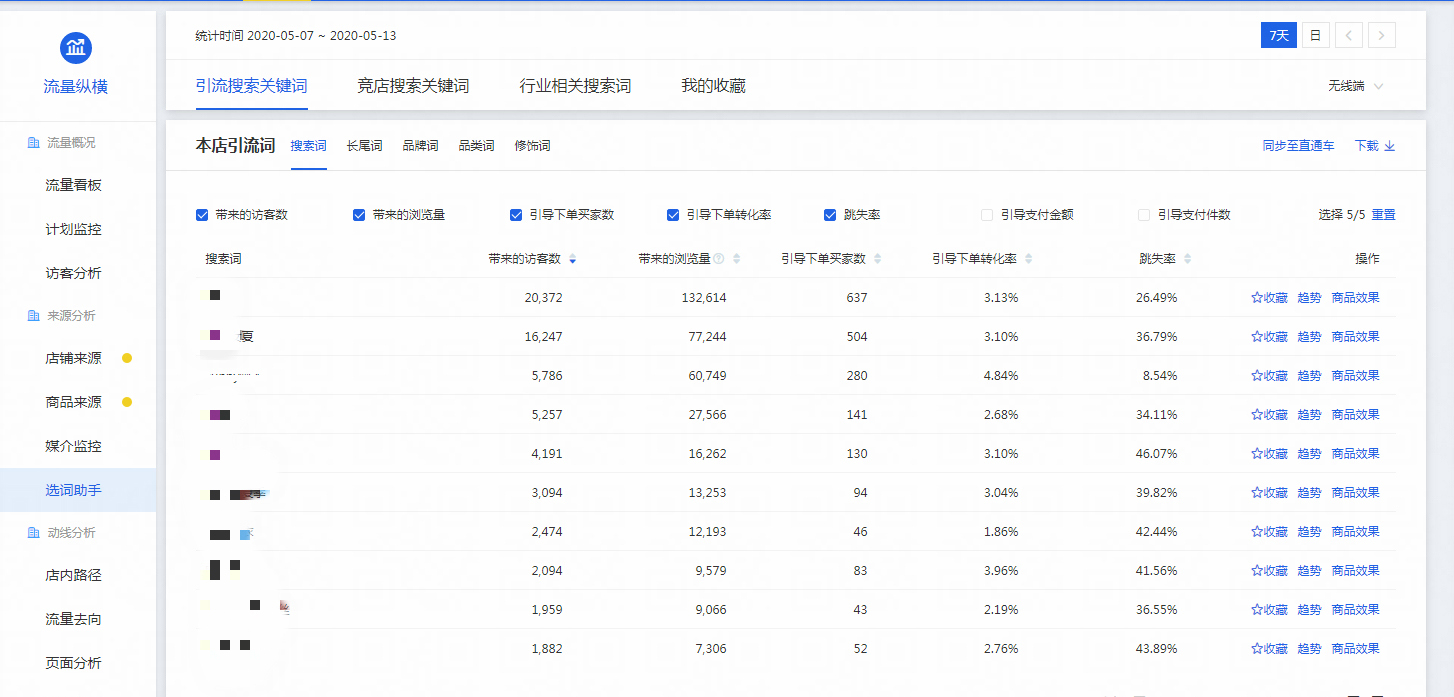Switch to 竞店搜索关键词 tab
Image resolution: width=1454 pixels, height=697 pixels.
pos(413,86)
